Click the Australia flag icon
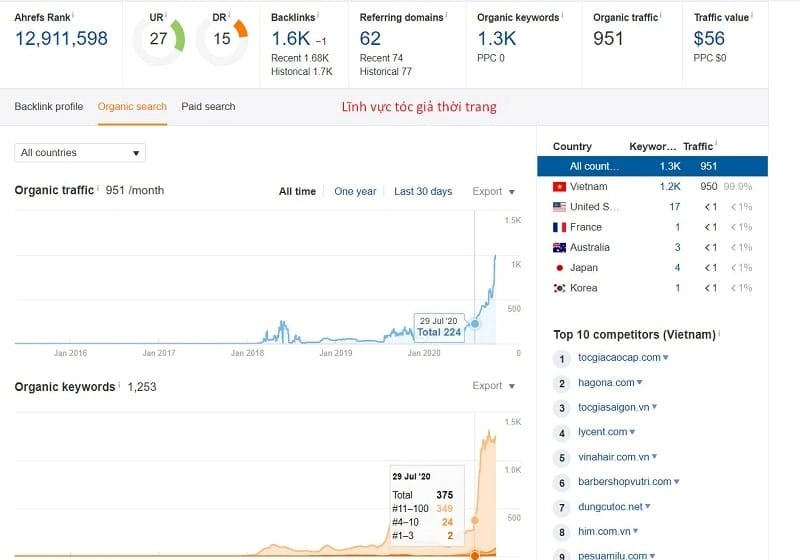800x560 pixels. [x=559, y=247]
